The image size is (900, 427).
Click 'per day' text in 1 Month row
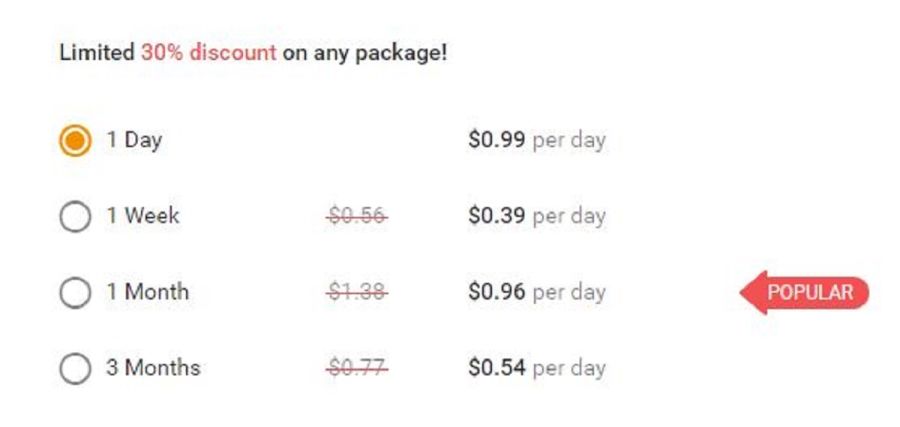coord(569,293)
